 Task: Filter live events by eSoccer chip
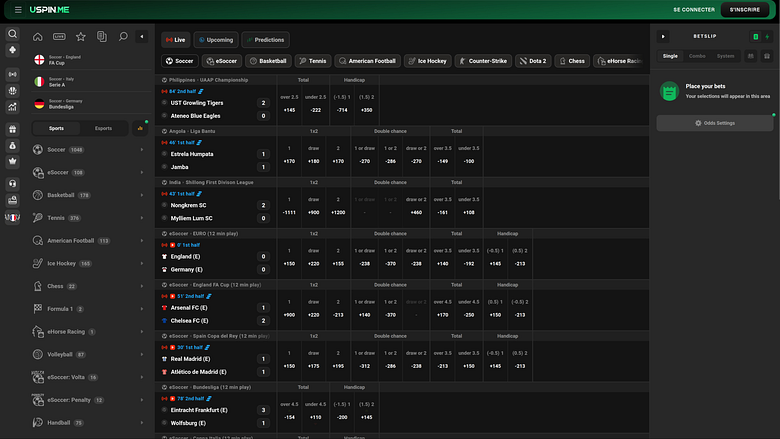221,61
